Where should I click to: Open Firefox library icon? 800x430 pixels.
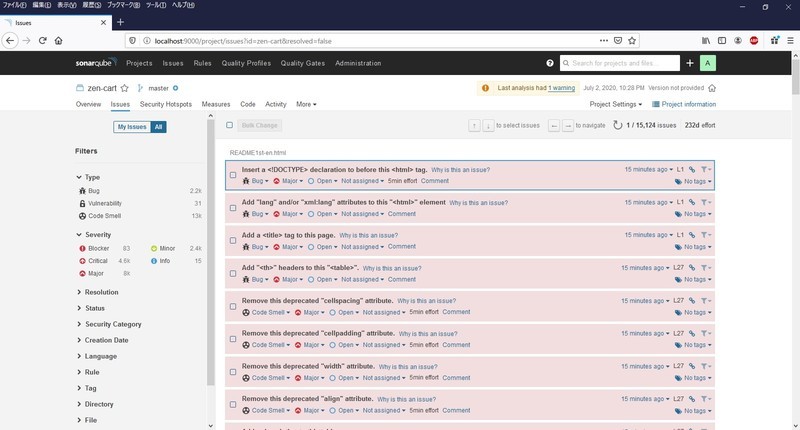click(706, 40)
